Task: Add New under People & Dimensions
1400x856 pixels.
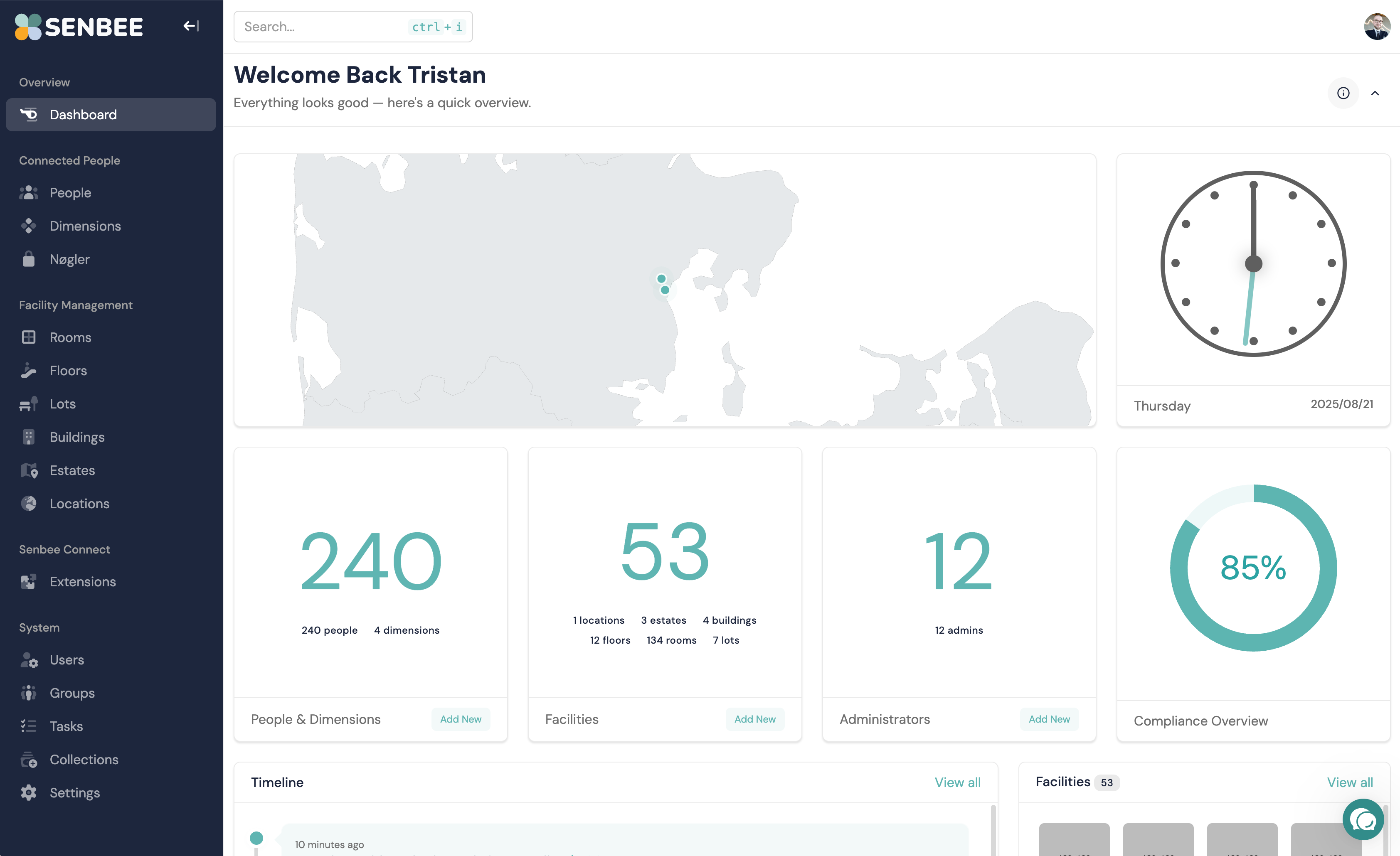Action: point(460,719)
